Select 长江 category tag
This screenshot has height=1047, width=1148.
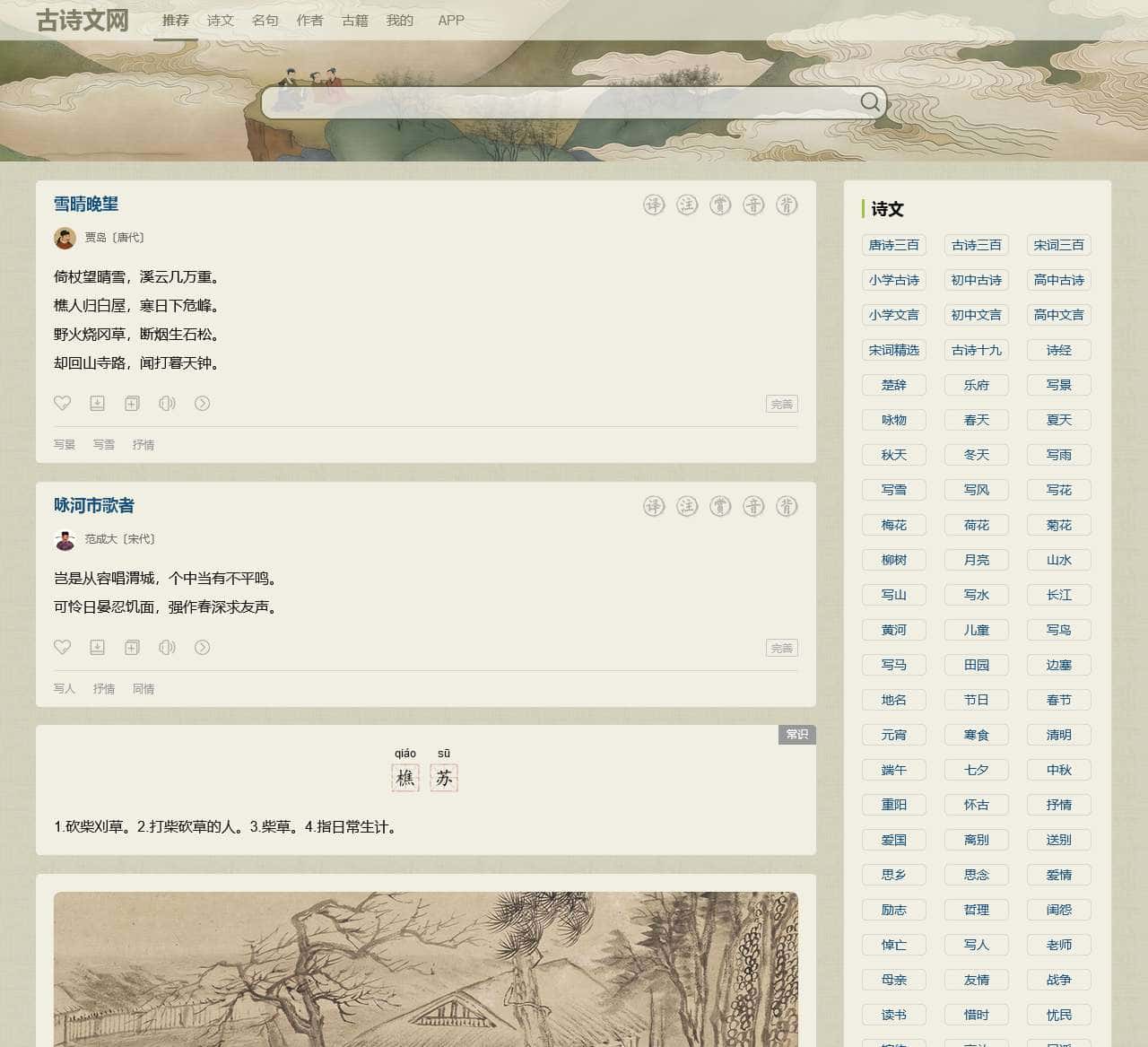pyautogui.click(x=1059, y=595)
